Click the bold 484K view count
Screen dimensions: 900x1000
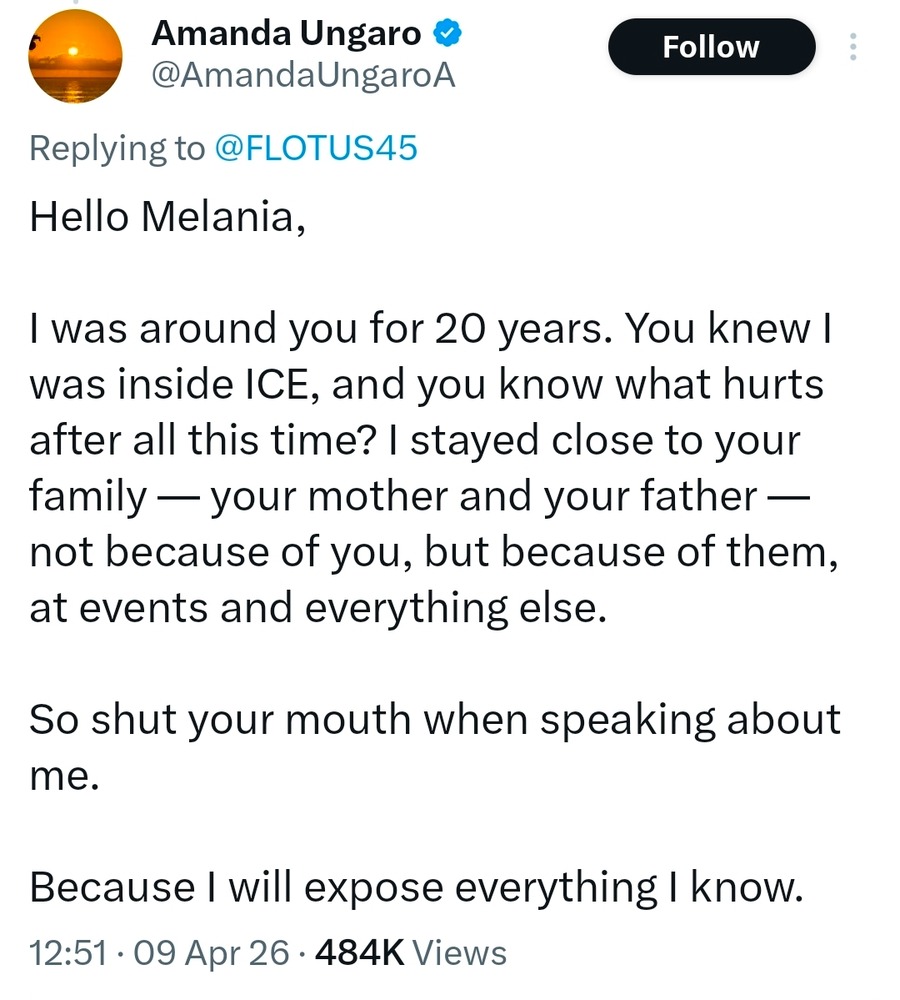(359, 953)
